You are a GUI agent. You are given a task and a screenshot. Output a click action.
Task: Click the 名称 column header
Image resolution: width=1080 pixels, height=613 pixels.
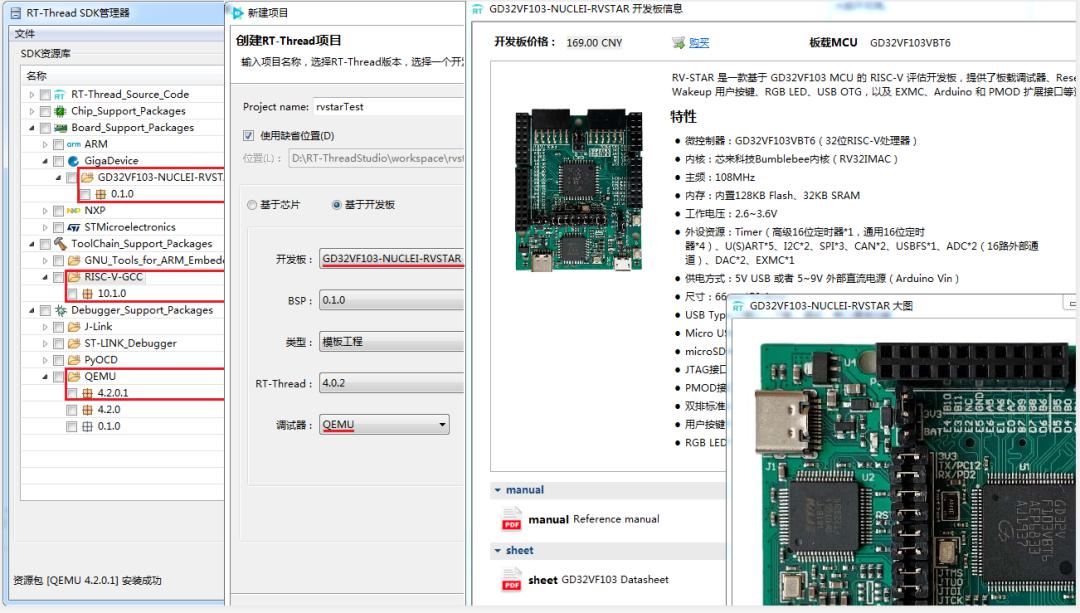37,76
